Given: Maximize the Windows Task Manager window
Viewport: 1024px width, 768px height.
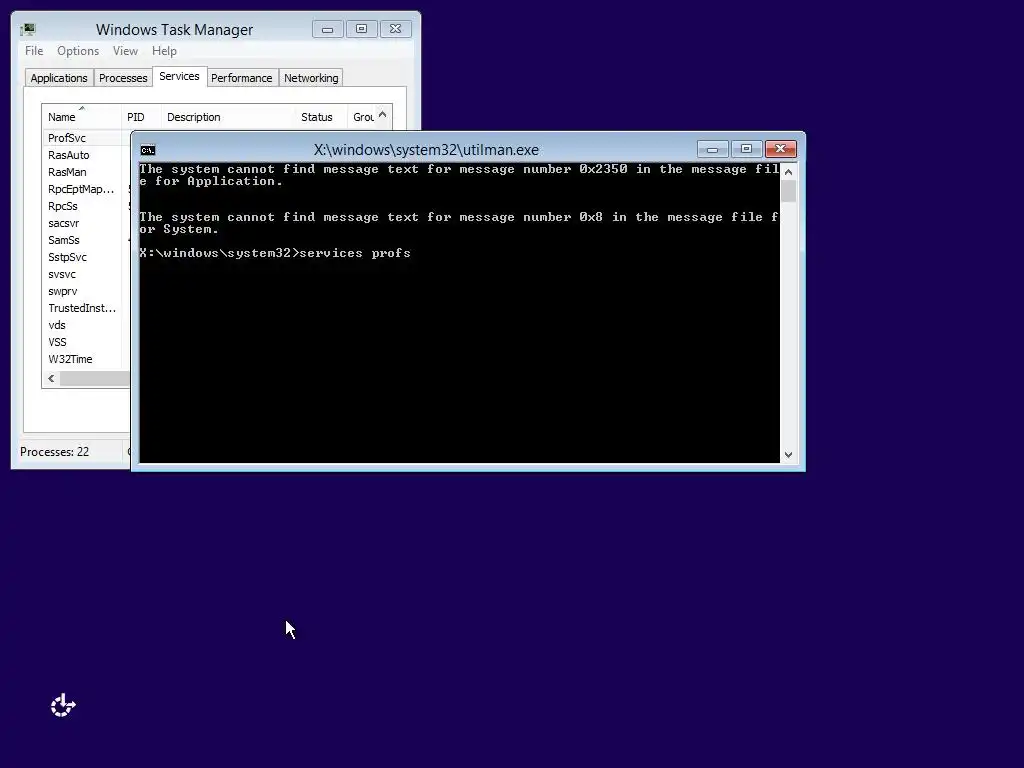Looking at the screenshot, I should coord(362,29).
